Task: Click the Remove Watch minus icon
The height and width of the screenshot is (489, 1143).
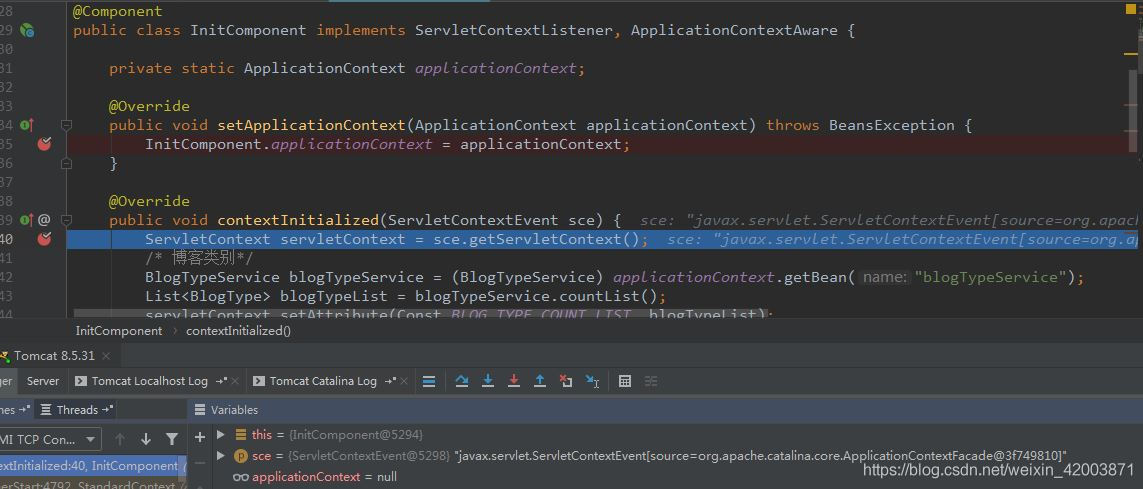Action: 200,463
